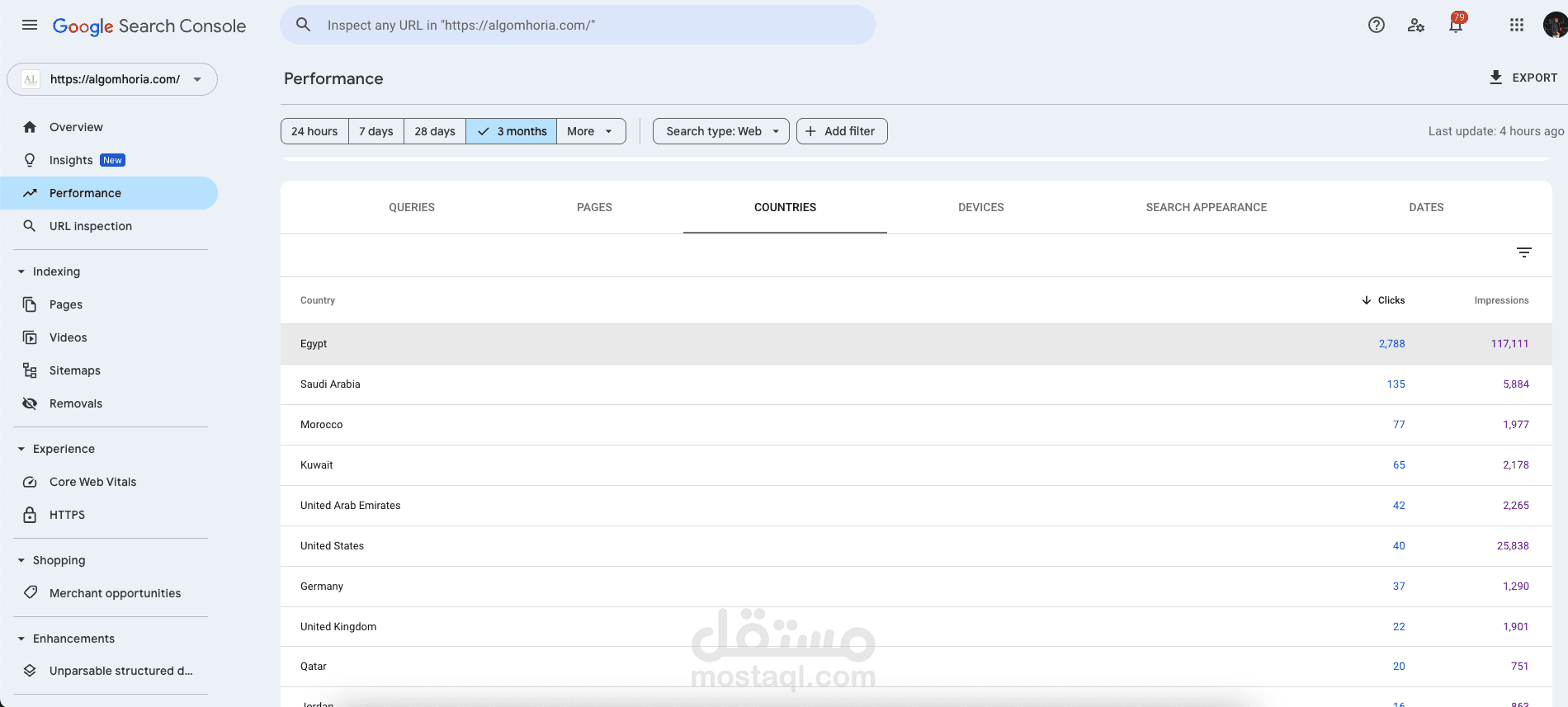Select the Qatar country row
This screenshot has width=1568, height=707.
click(916, 667)
